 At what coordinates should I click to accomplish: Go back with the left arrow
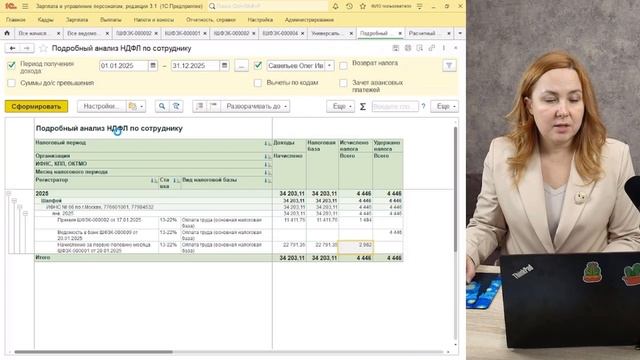(12, 48)
